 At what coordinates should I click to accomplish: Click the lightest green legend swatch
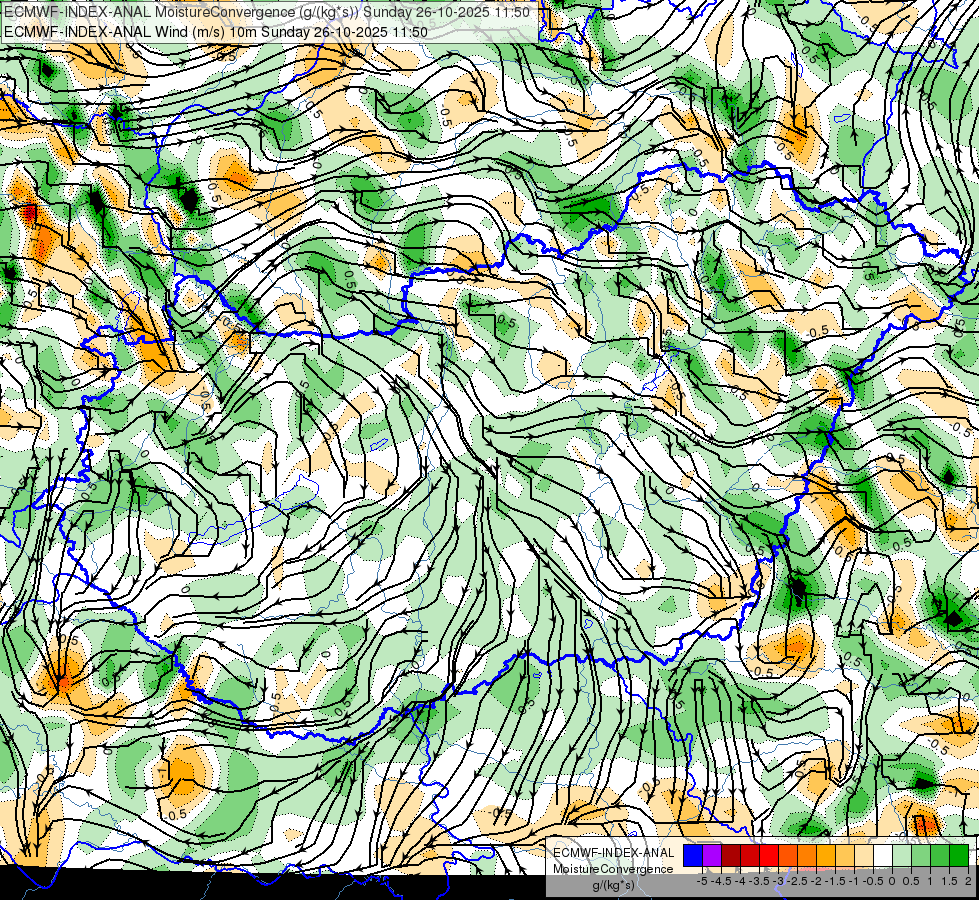tap(902, 855)
